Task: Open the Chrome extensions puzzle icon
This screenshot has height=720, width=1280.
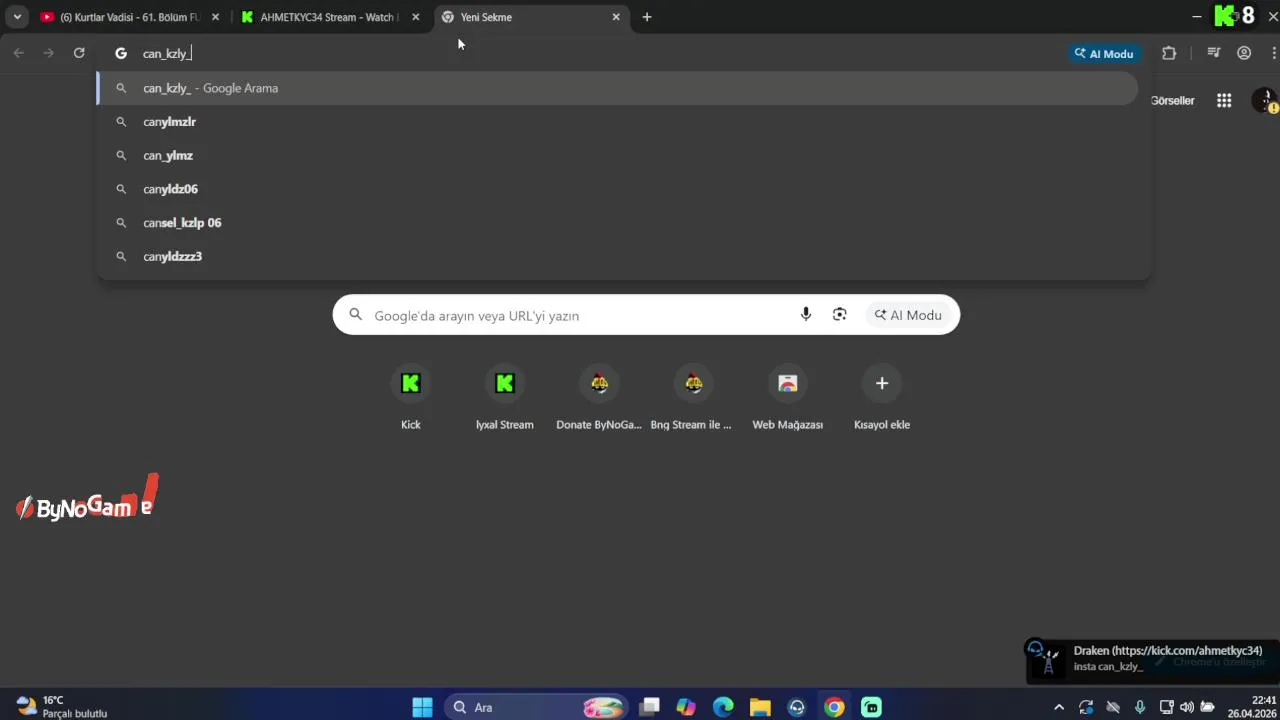Action: tap(1169, 53)
